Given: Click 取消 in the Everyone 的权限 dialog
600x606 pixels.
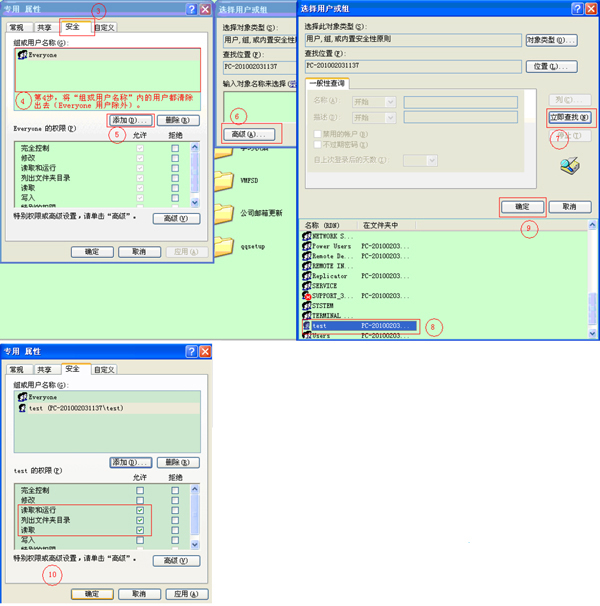Looking at the screenshot, I should tap(140, 252).
